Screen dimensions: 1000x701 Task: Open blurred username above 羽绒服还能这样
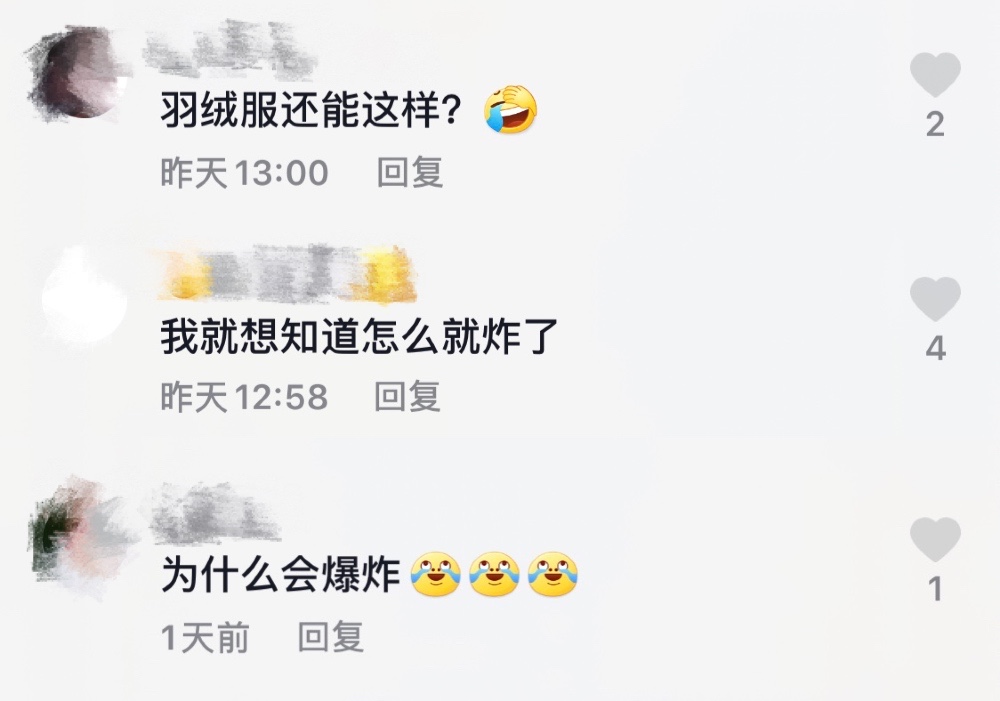(230, 48)
